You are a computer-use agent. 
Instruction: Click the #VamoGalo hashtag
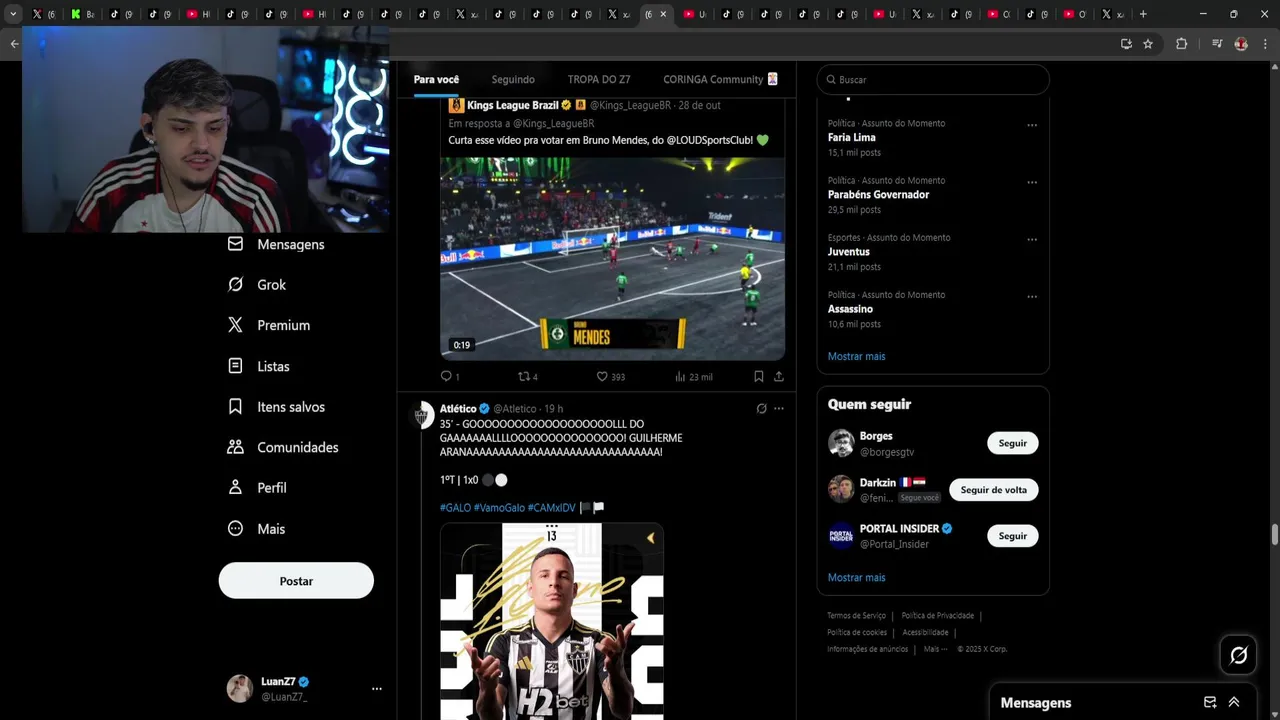(499, 508)
